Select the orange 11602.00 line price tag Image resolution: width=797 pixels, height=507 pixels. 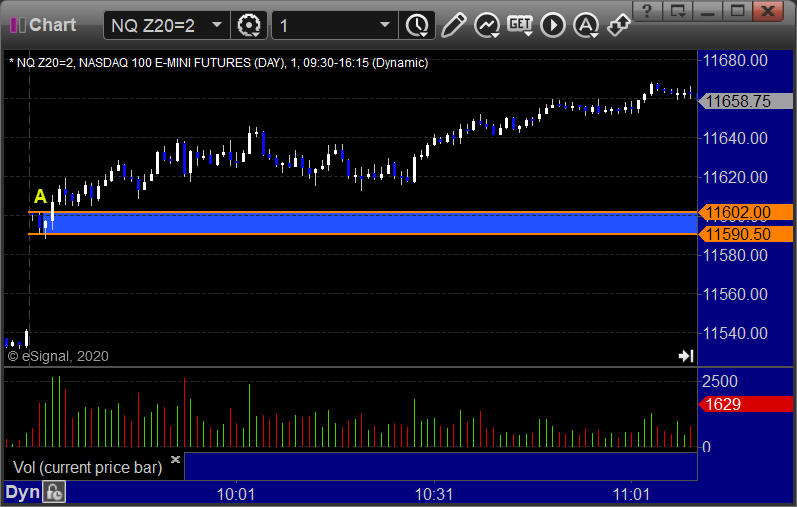click(745, 212)
